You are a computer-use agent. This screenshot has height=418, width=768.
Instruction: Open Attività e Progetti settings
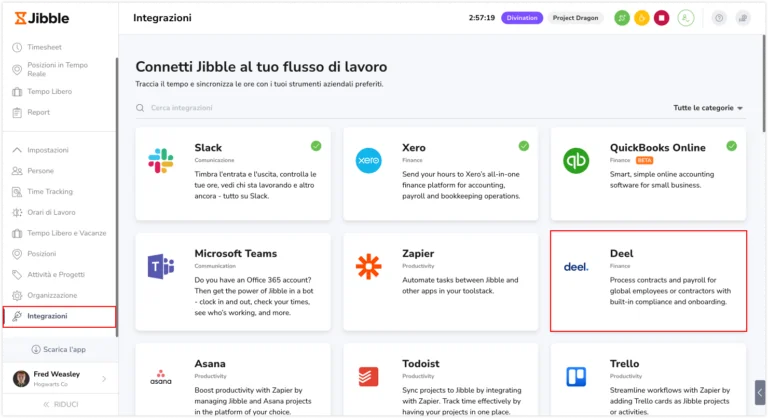pos(56,274)
